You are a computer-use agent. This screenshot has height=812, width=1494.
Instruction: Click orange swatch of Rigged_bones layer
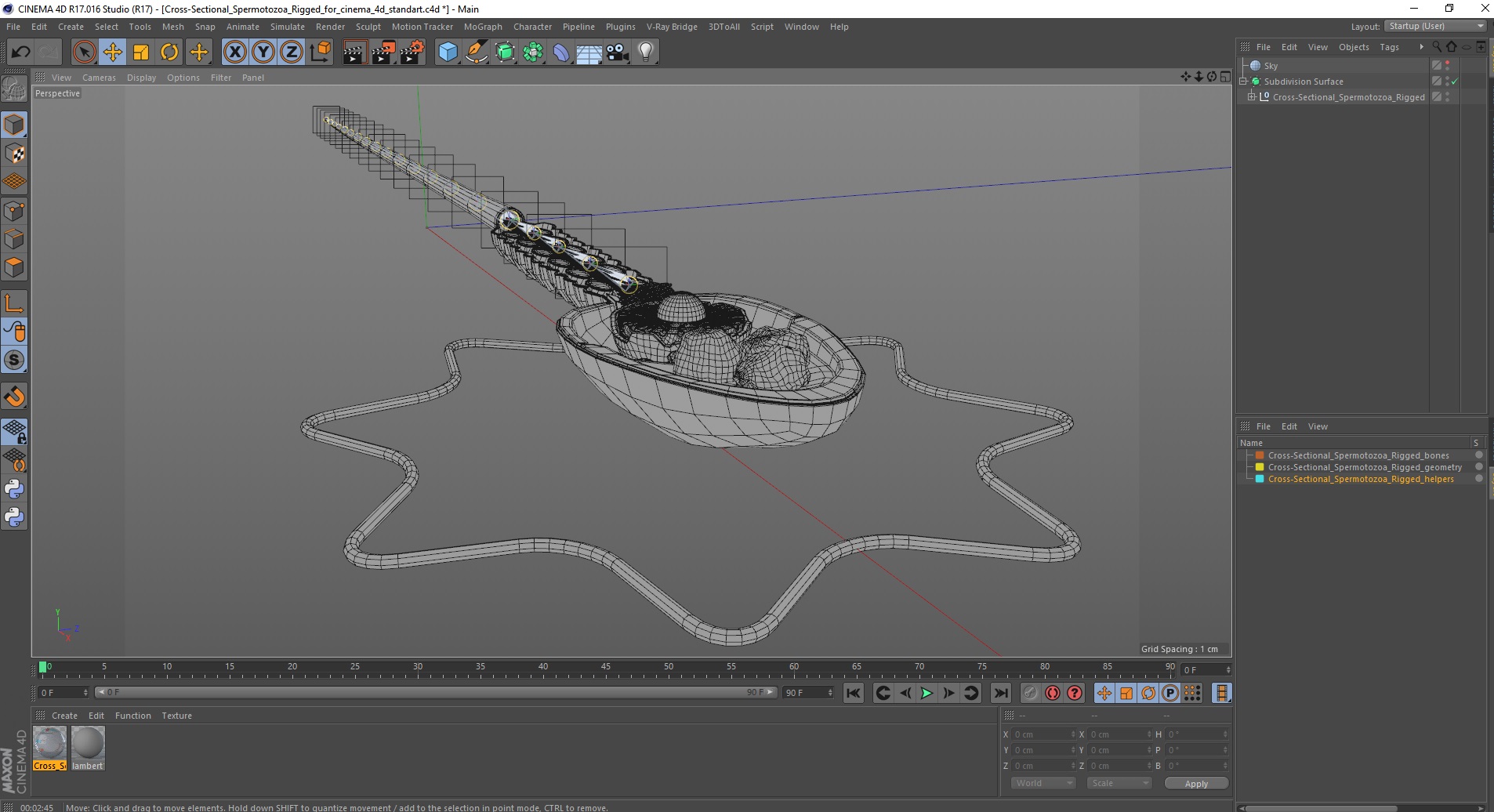[x=1260, y=455]
